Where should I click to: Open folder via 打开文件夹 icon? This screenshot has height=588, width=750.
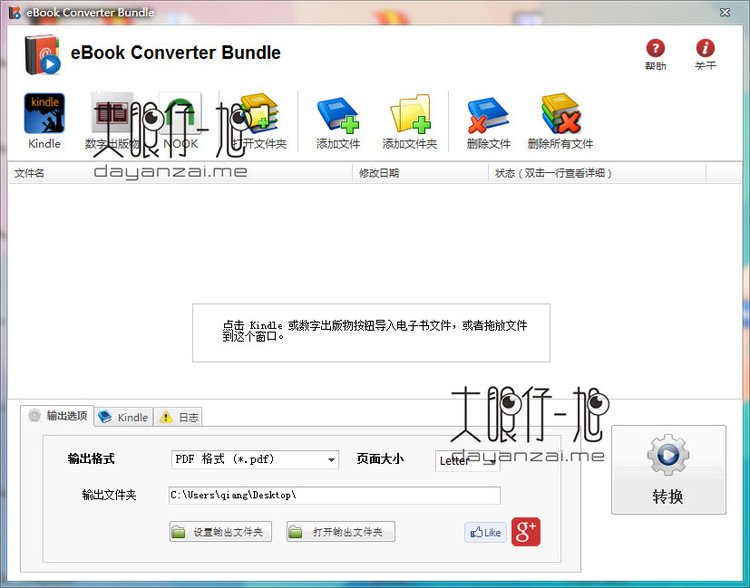click(x=258, y=115)
